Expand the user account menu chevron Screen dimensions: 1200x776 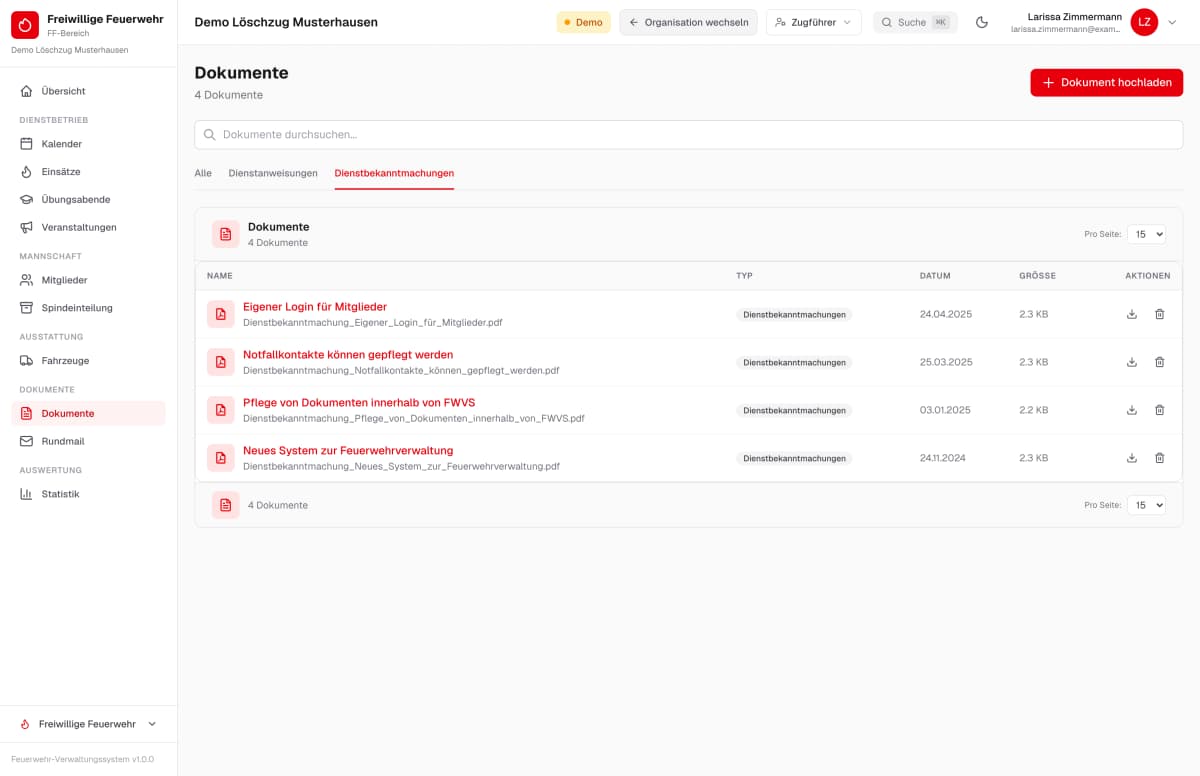click(1172, 22)
